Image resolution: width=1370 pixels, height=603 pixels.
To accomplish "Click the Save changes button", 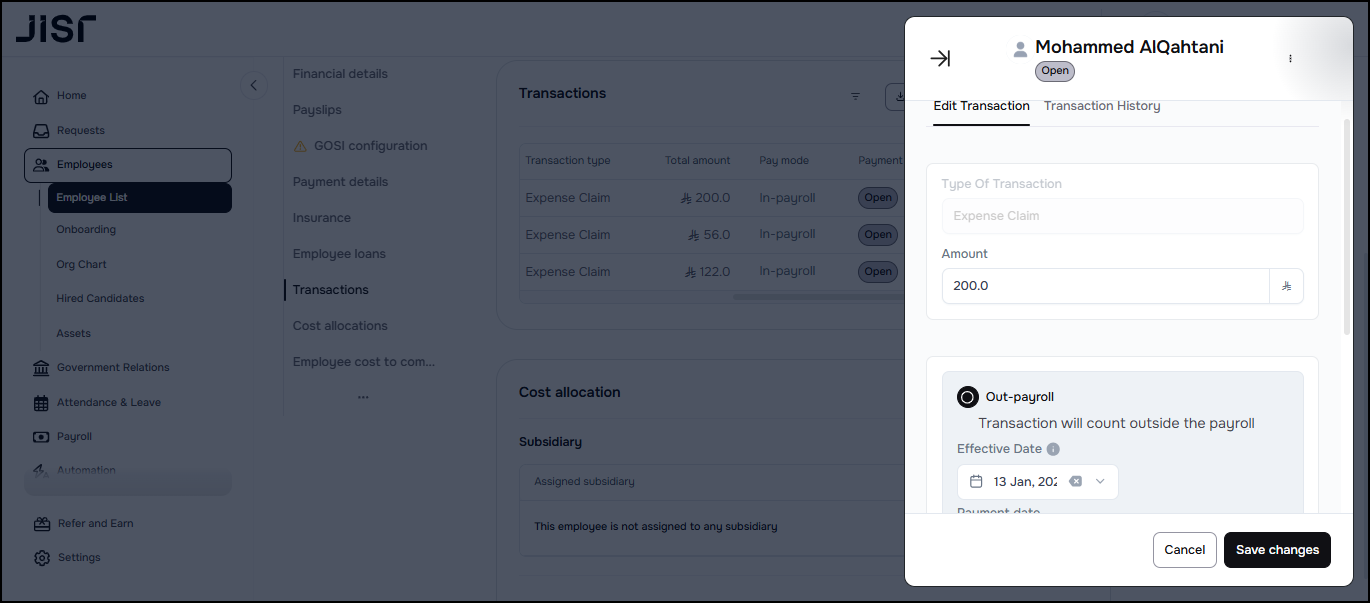I will point(1277,550).
